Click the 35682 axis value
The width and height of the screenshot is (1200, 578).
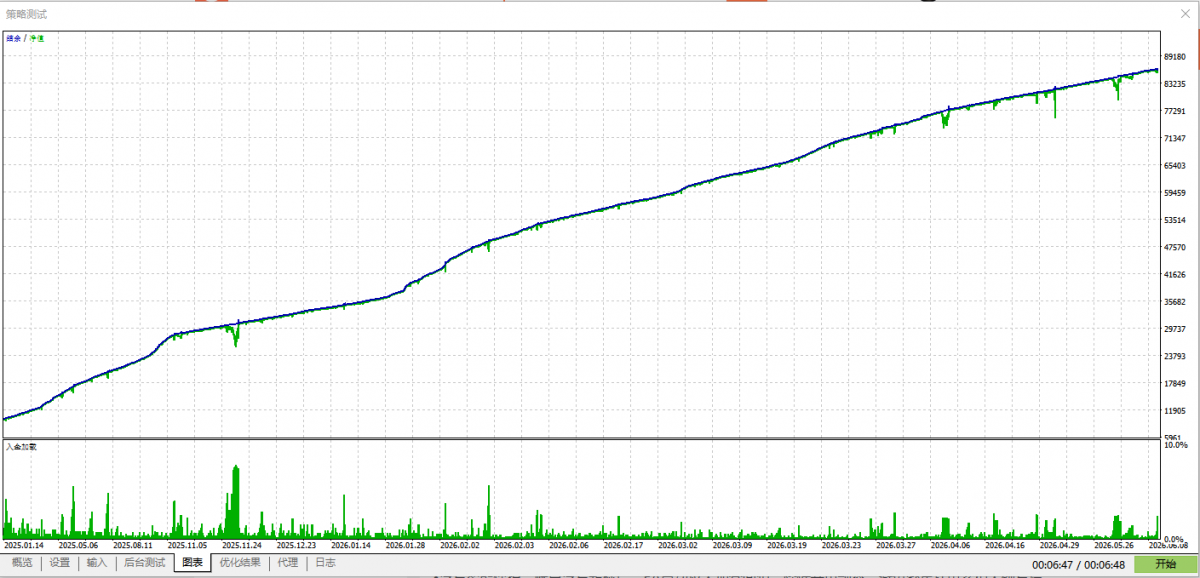(1175, 301)
